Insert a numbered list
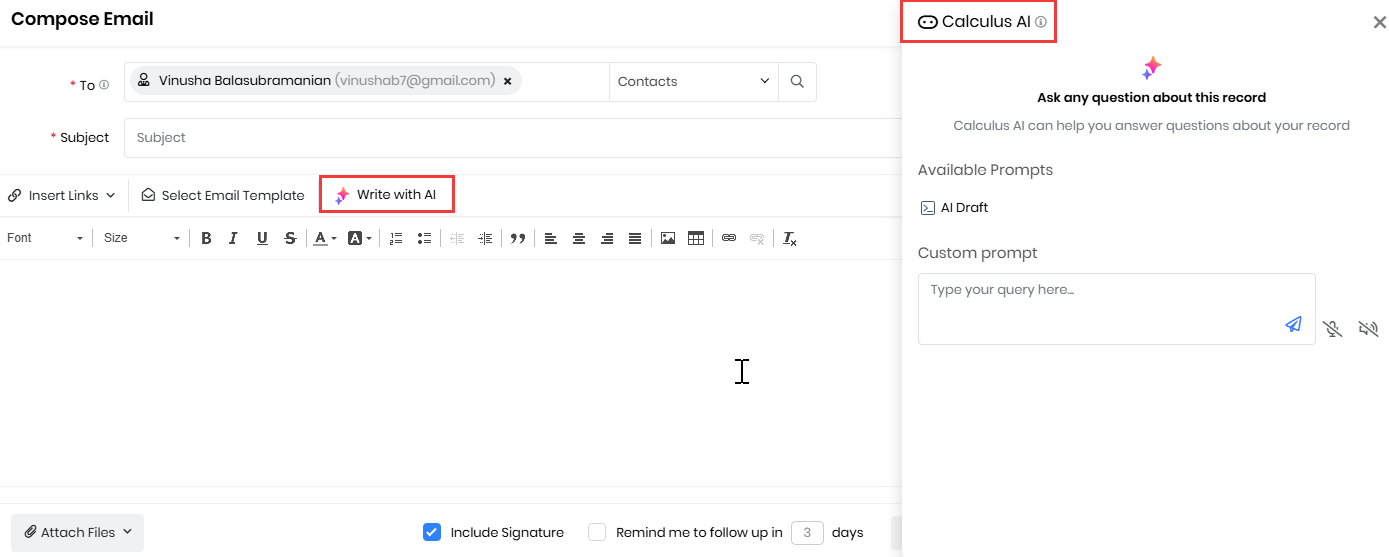The width and height of the screenshot is (1389, 557). click(x=396, y=238)
